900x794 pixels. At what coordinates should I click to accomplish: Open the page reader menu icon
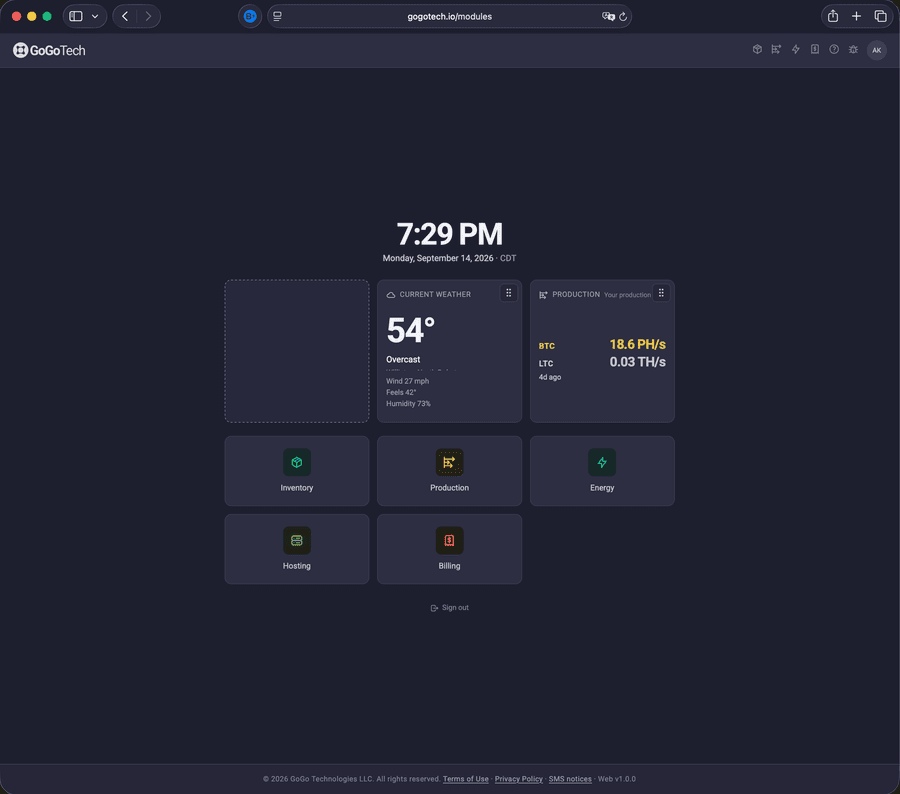(277, 16)
